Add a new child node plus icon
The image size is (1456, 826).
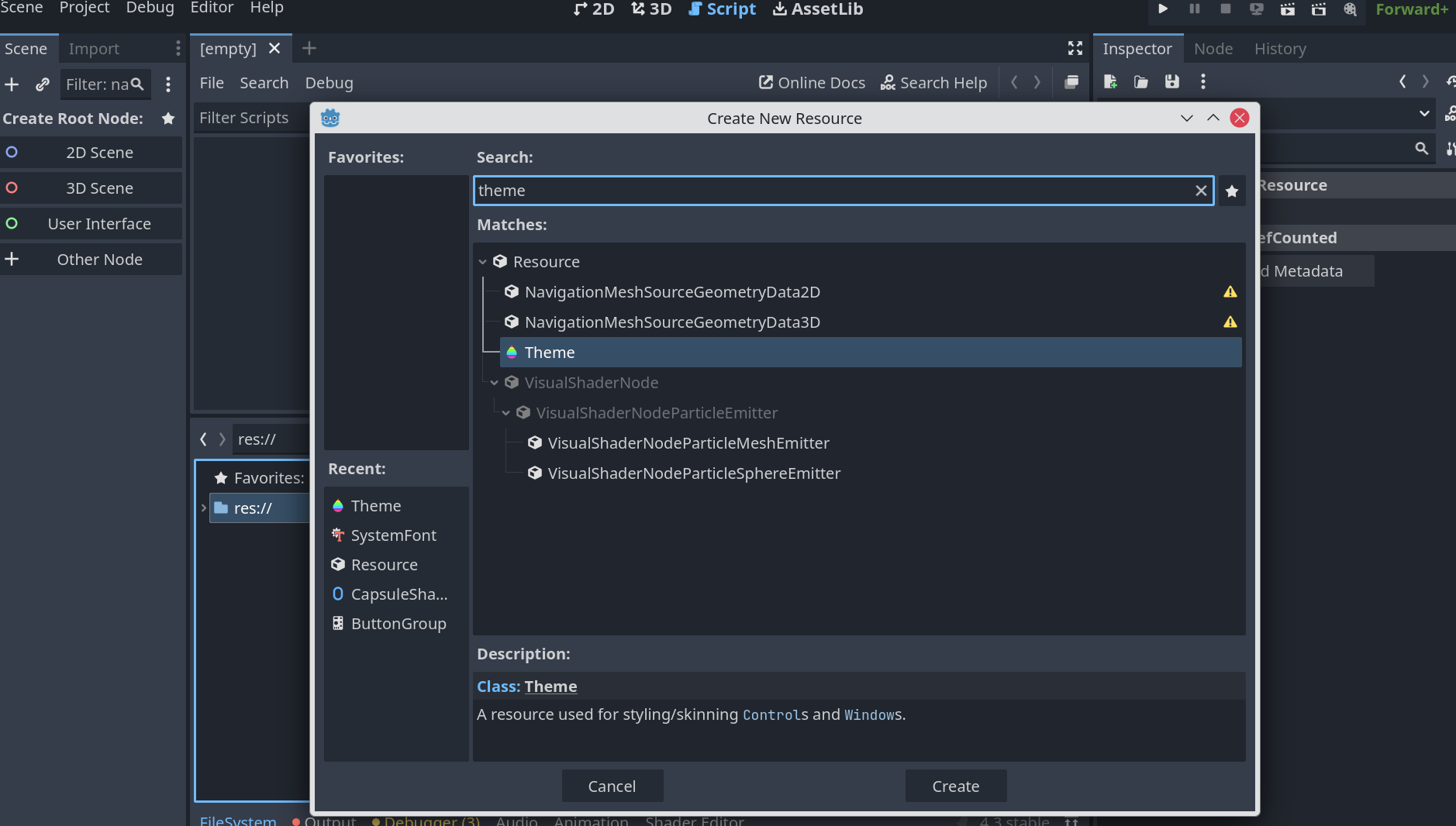point(12,84)
